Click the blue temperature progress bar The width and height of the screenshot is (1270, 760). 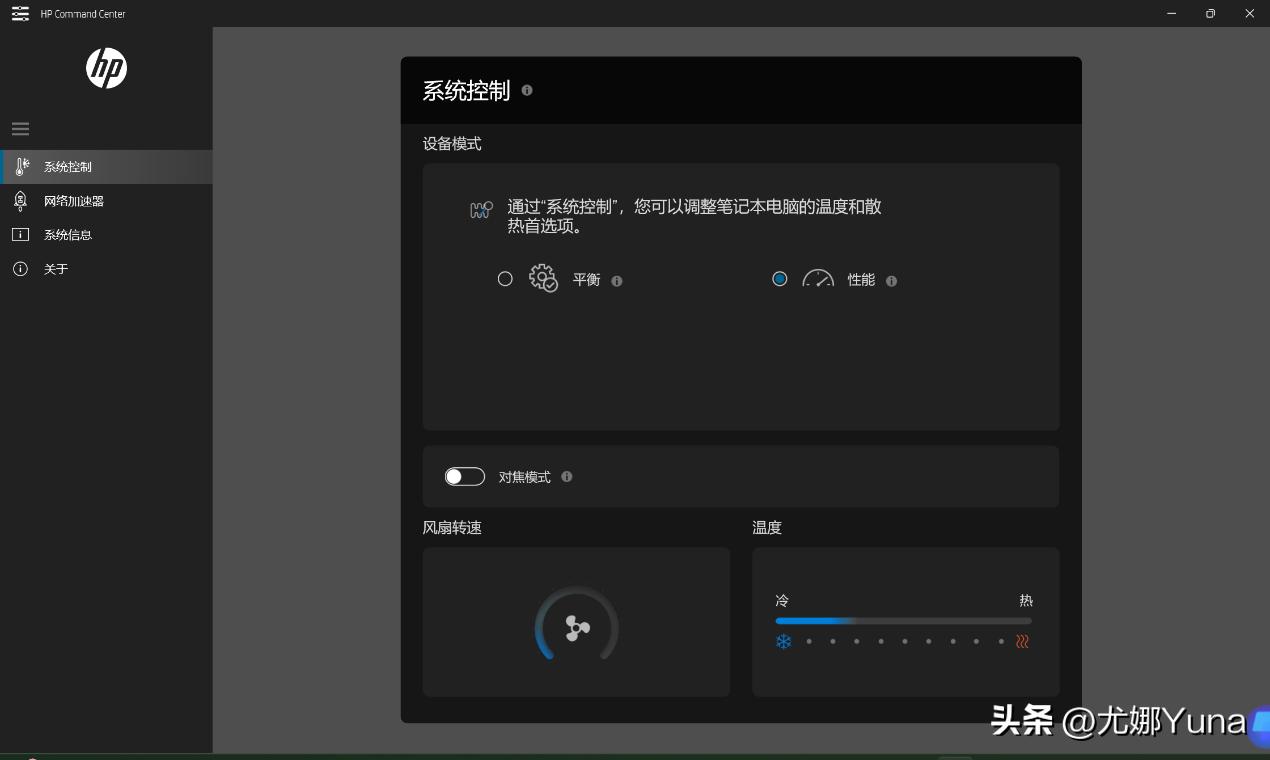tap(815, 621)
